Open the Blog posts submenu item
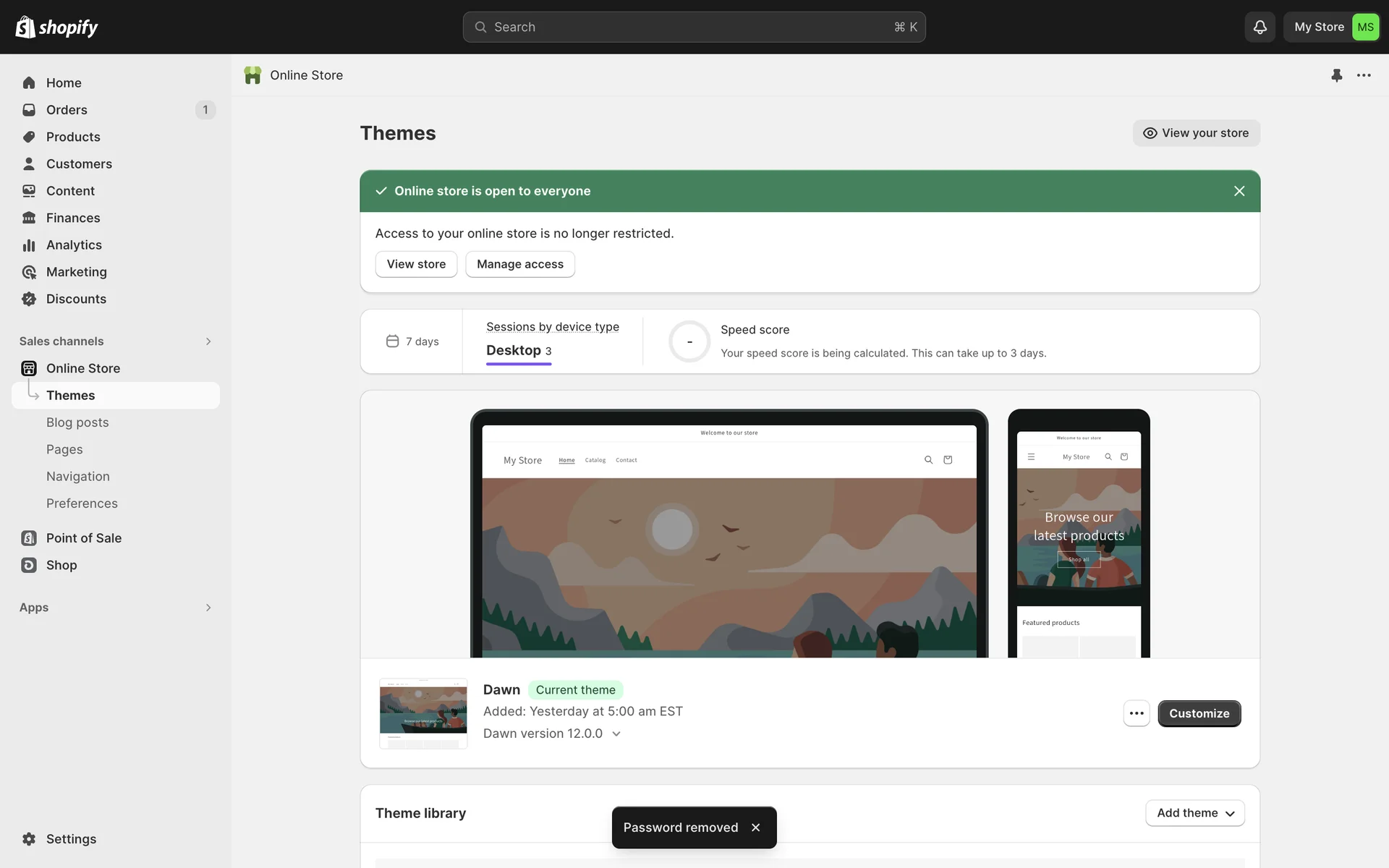The image size is (1389, 868). click(x=77, y=422)
